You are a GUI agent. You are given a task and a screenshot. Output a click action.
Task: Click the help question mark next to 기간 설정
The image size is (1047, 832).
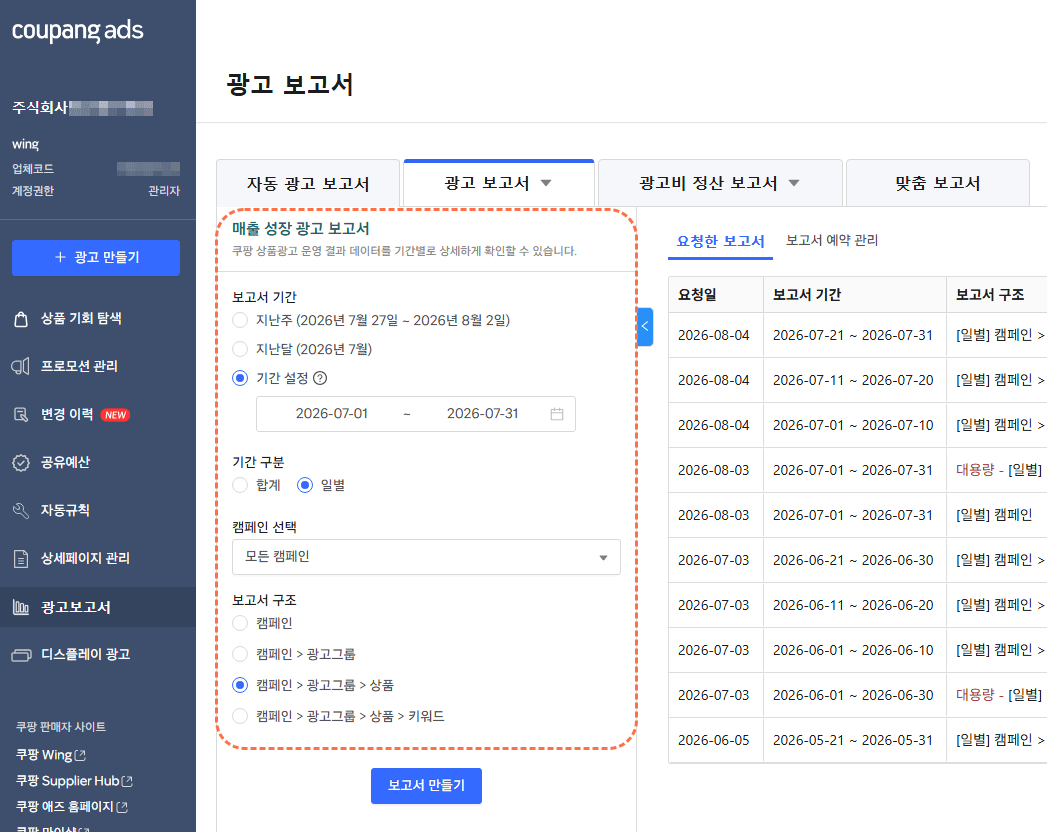[x=320, y=379]
